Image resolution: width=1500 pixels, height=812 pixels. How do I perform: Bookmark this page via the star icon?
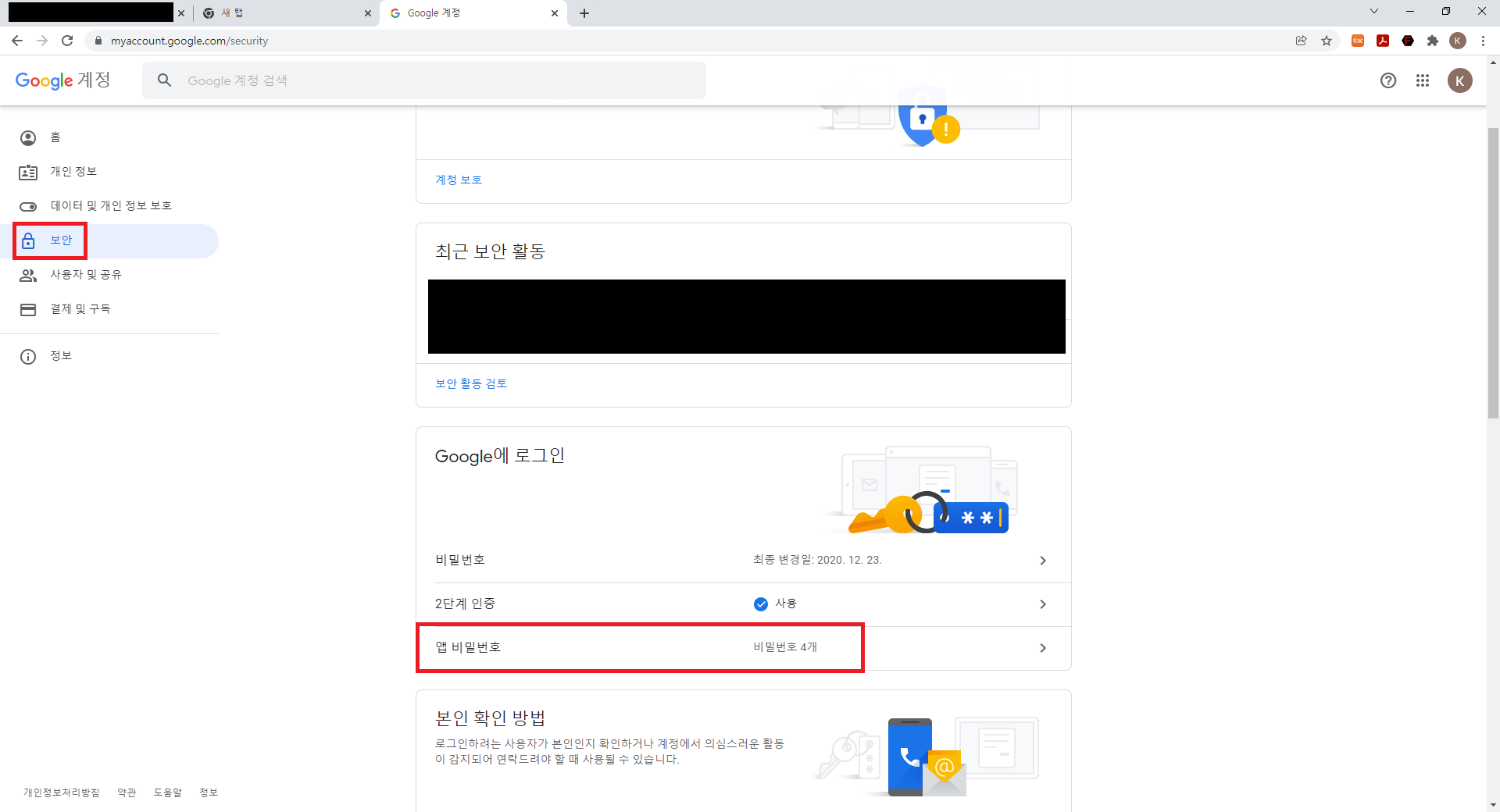coord(1327,41)
